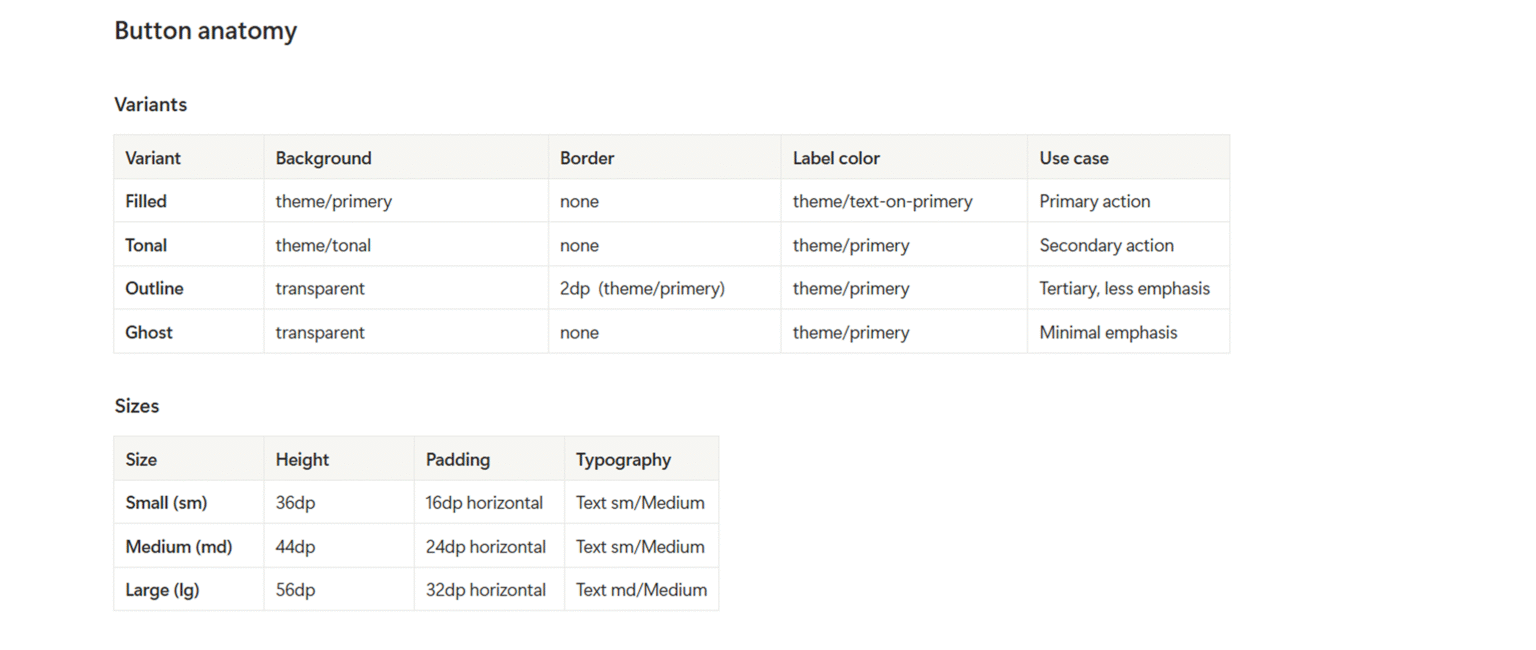
Task: Click the Background column header
Action: [323, 158]
